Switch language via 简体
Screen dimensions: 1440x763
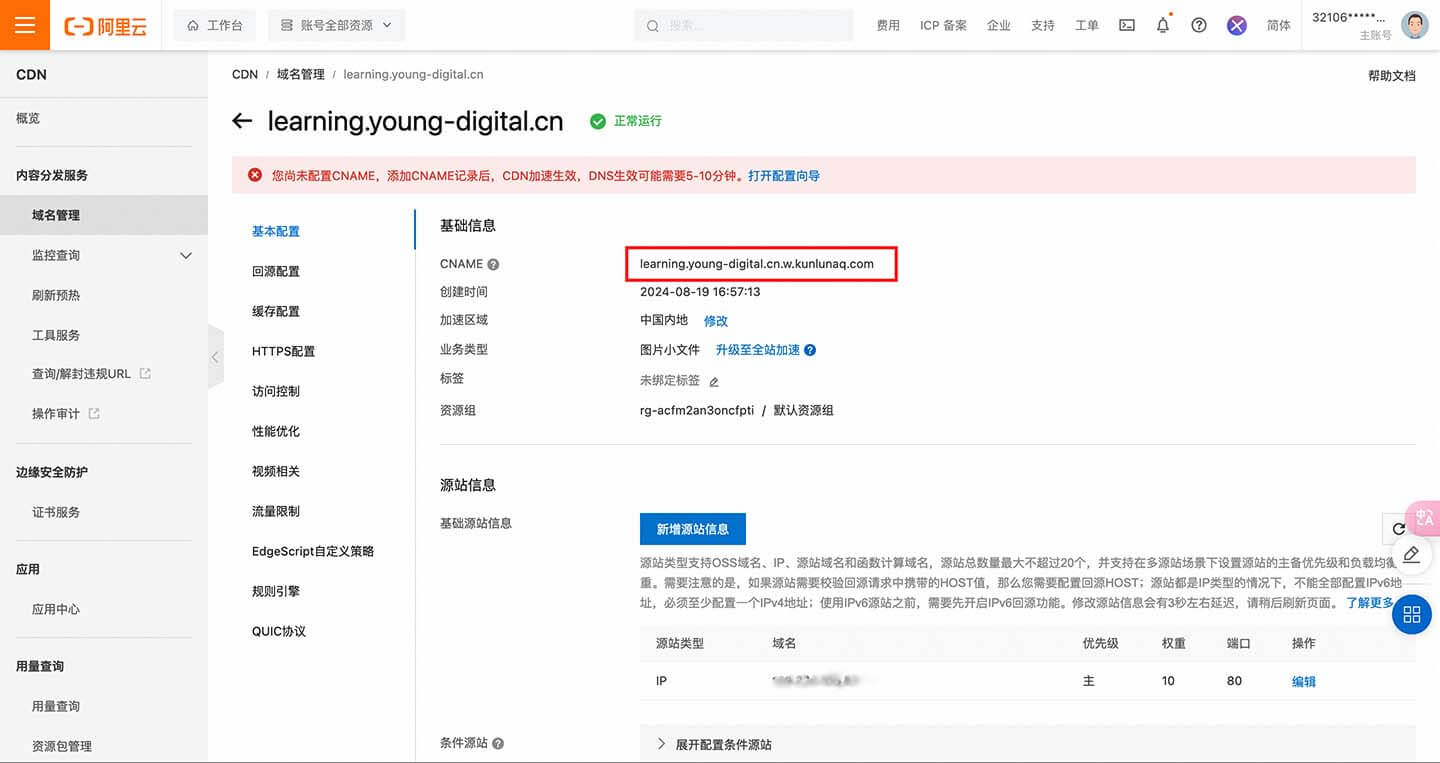pos(1279,26)
